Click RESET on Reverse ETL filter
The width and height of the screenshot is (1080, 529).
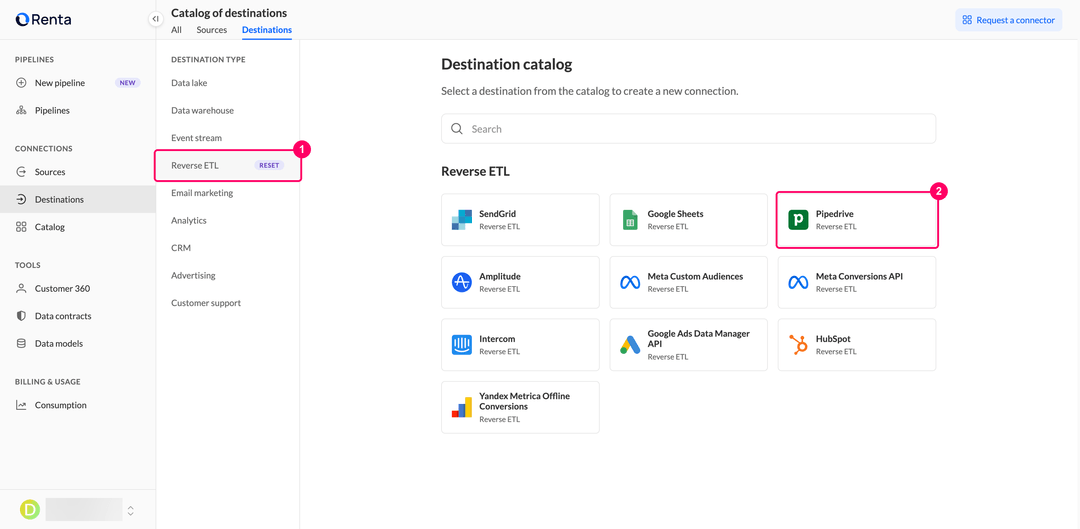(x=269, y=165)
